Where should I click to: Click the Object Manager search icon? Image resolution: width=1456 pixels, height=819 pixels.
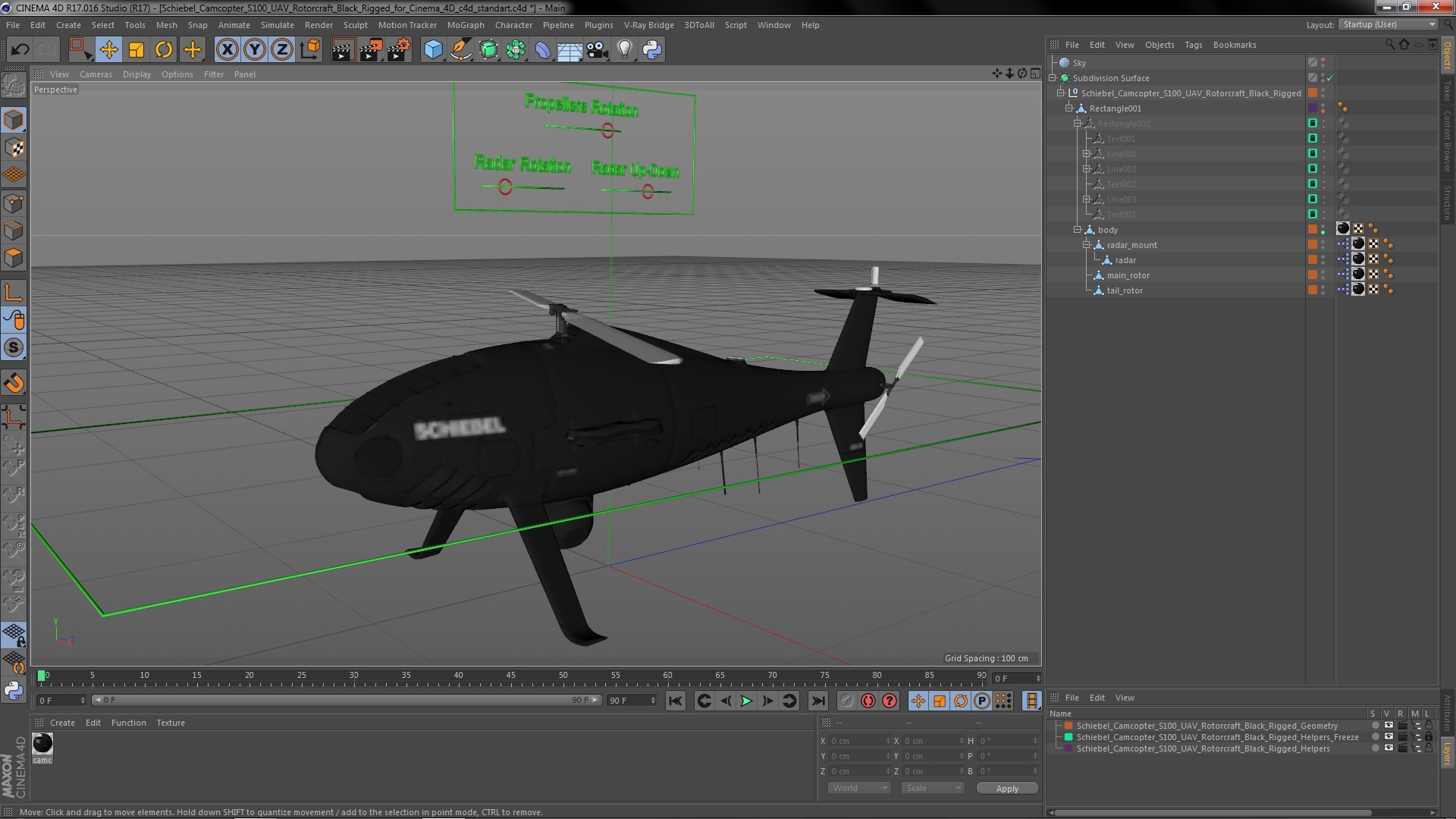1390,45
